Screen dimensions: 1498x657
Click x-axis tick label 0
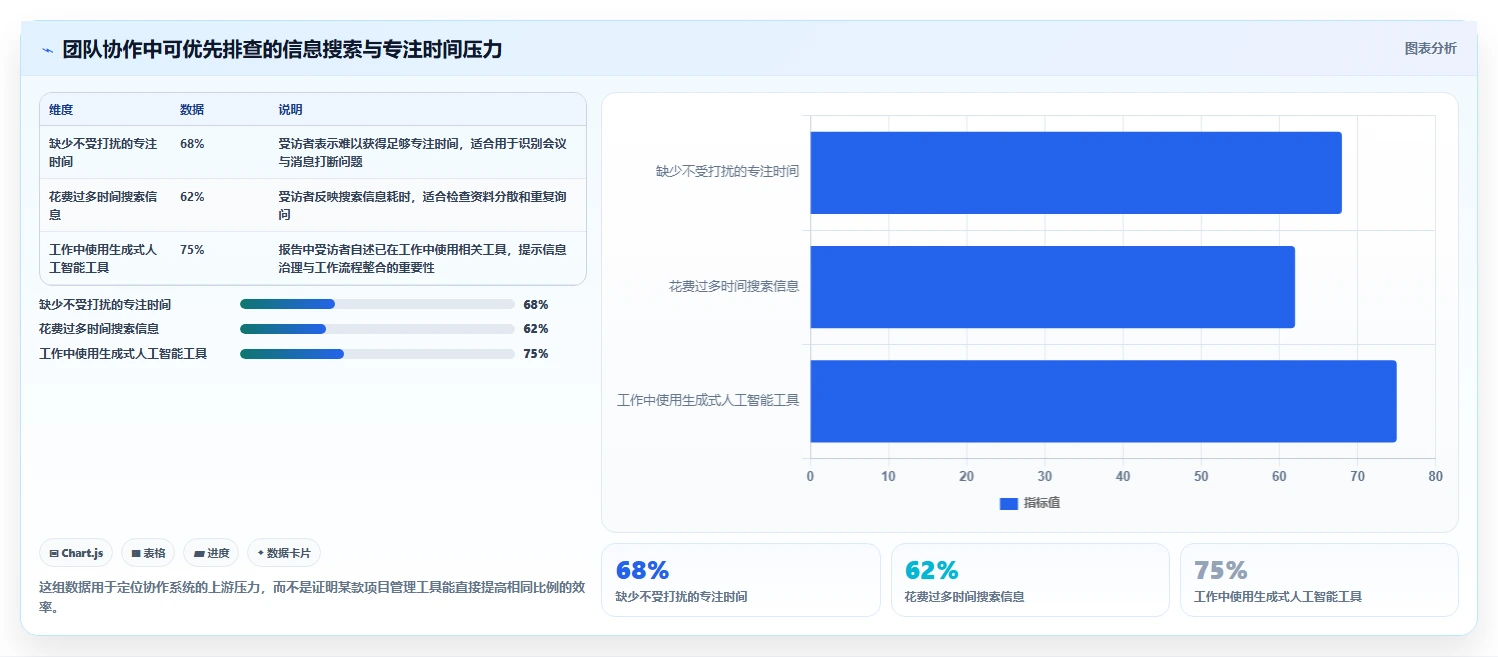tap(810, 477)
